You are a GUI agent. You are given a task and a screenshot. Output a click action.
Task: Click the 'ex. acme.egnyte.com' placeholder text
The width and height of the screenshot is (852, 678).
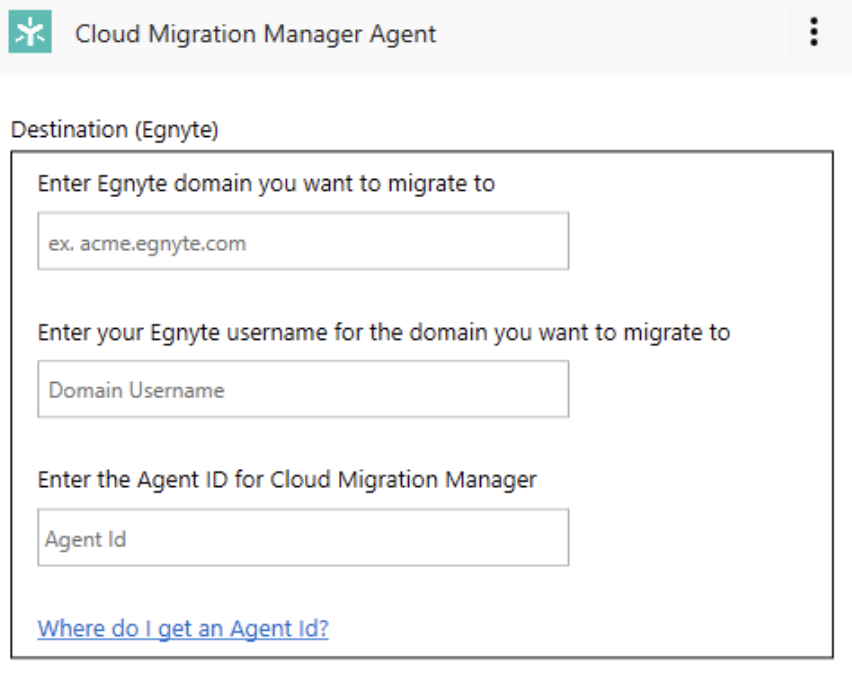tap(147, 243)
